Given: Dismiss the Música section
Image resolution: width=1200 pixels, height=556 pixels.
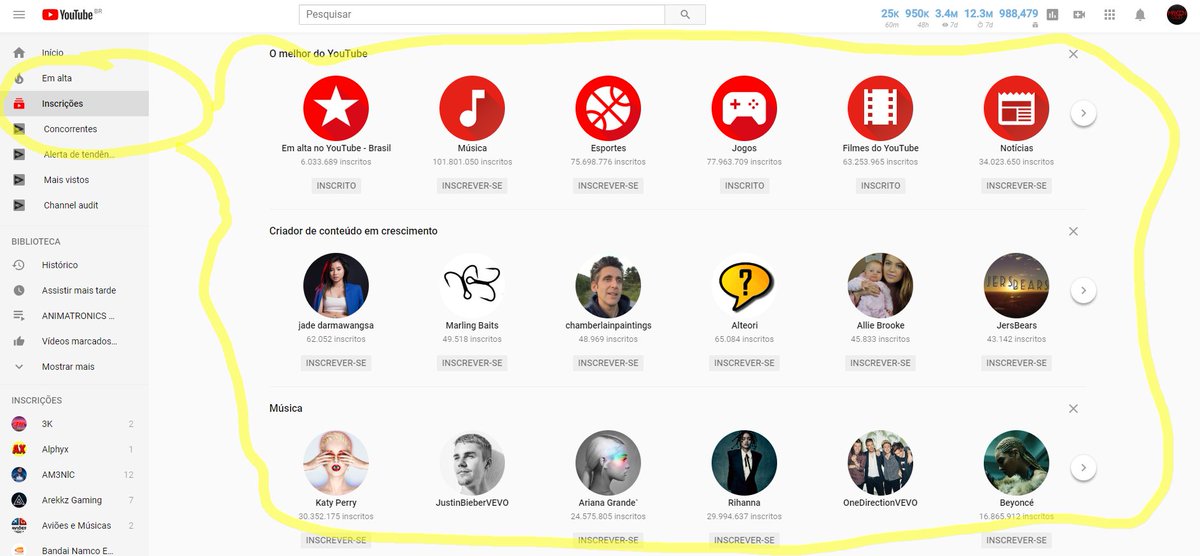Looking at the screenshot, I should point(1073,409).
